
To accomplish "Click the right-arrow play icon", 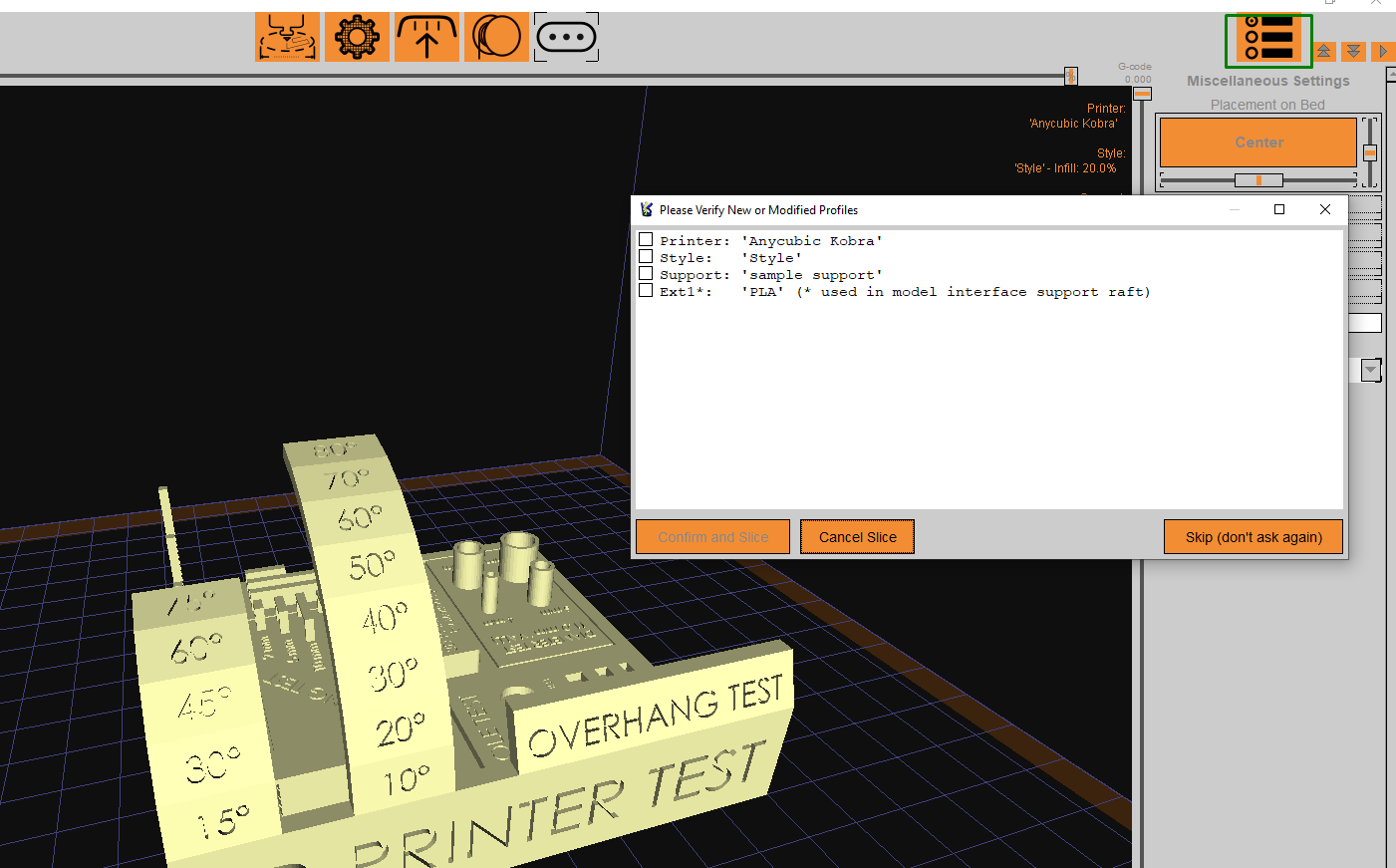I will (x=1382, y=51).
